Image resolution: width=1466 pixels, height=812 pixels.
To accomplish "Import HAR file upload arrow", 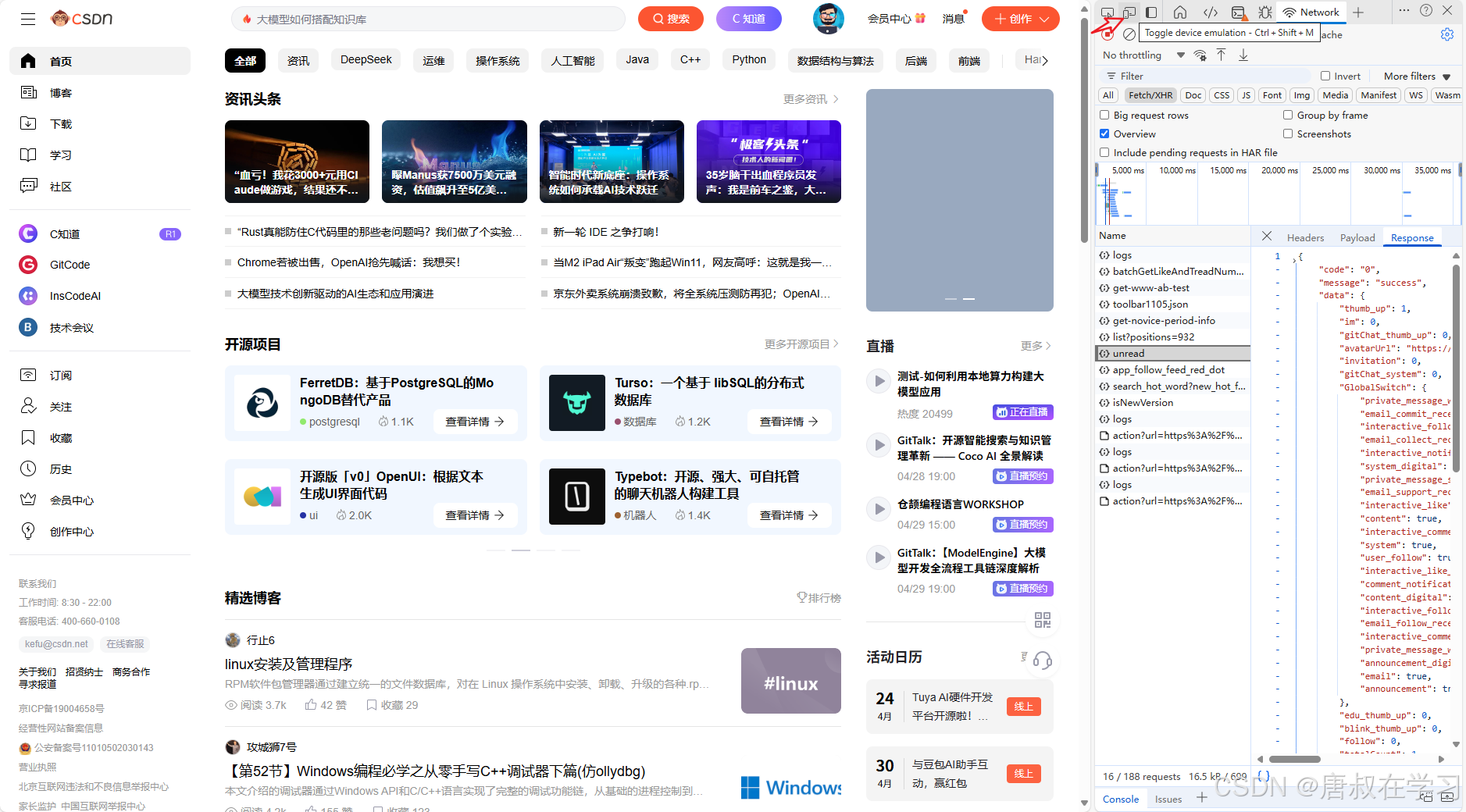I will (1221, 55).
